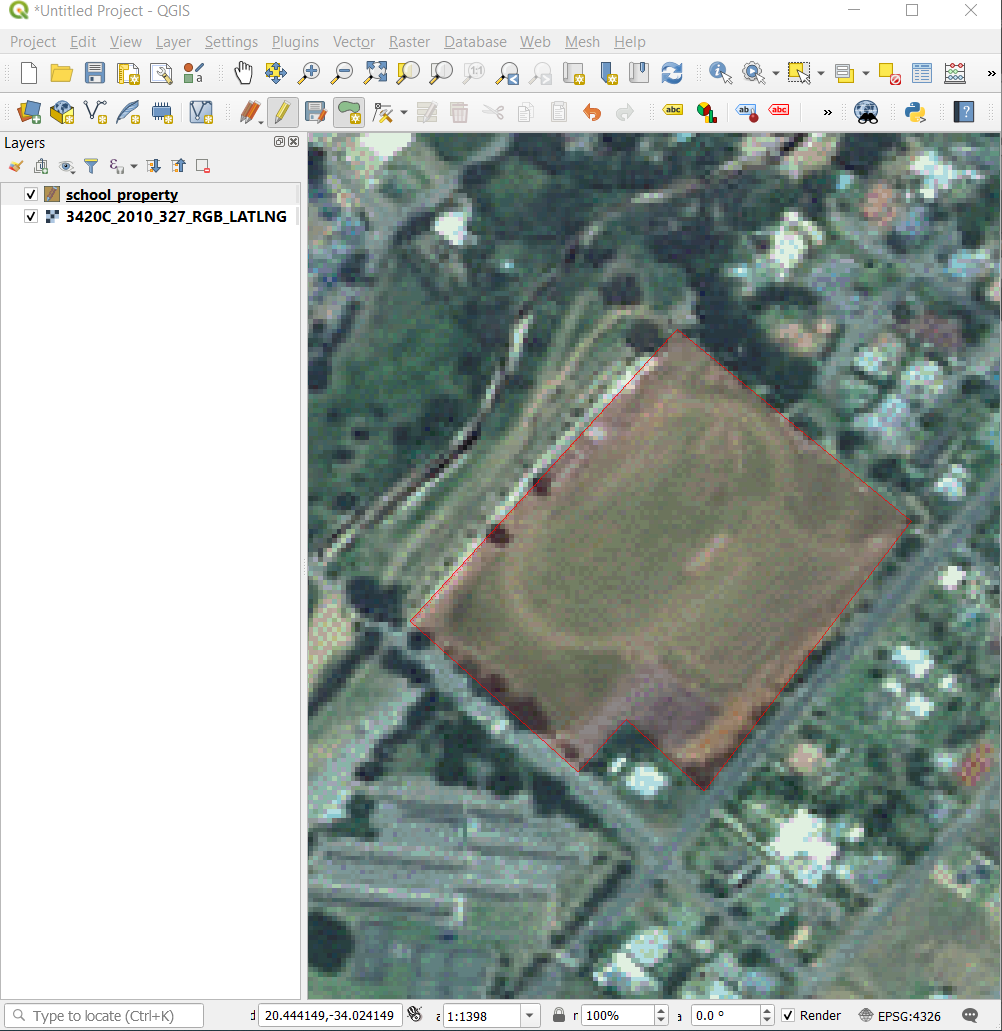Viewport: 1002px width, 1031px height.
Task: Open the map scale dropdown
Action: [x=528, y=1015]
